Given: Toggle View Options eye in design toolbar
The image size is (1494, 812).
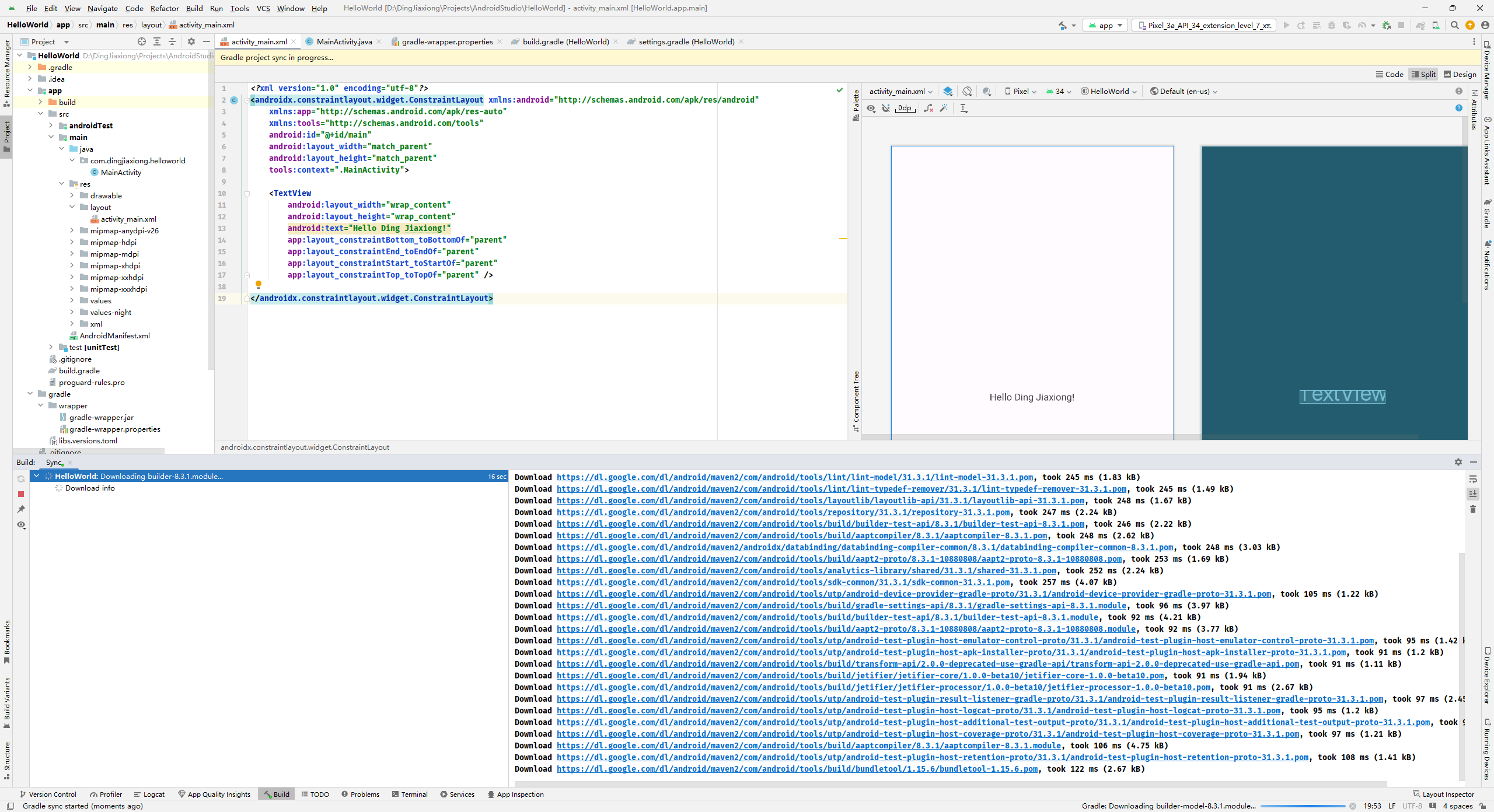Looking at the screenshot, I should tap(871, 108).
